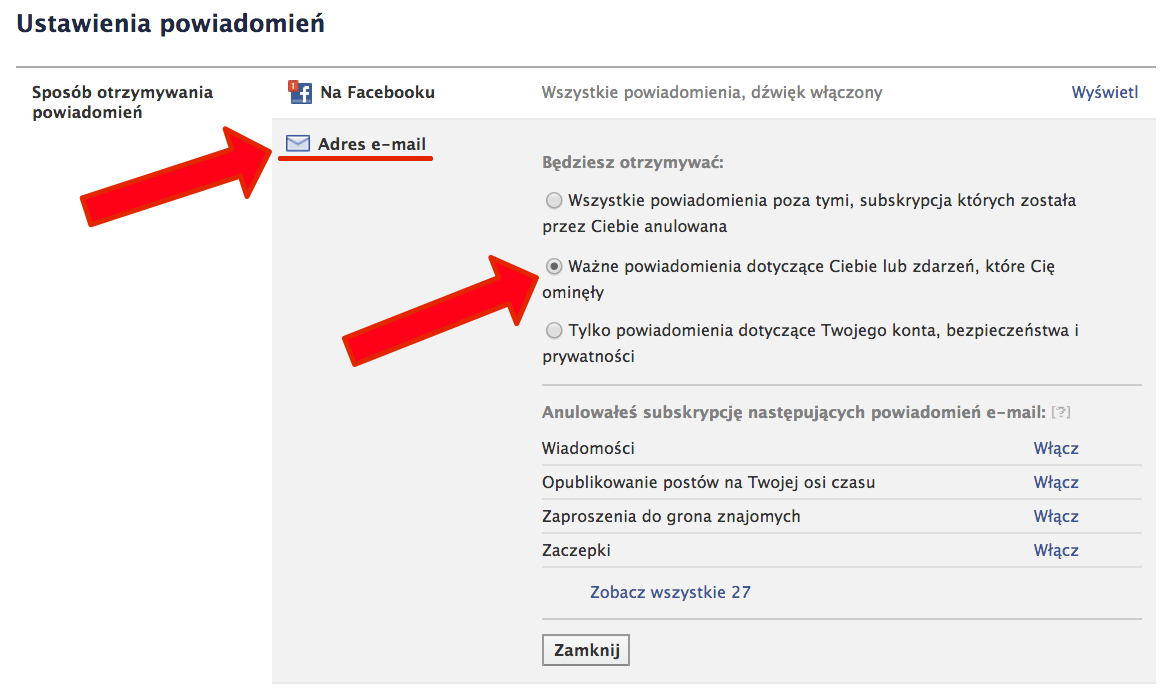Click the Facebook logo icon
The image size is (1176, 690).
(300, 92)
